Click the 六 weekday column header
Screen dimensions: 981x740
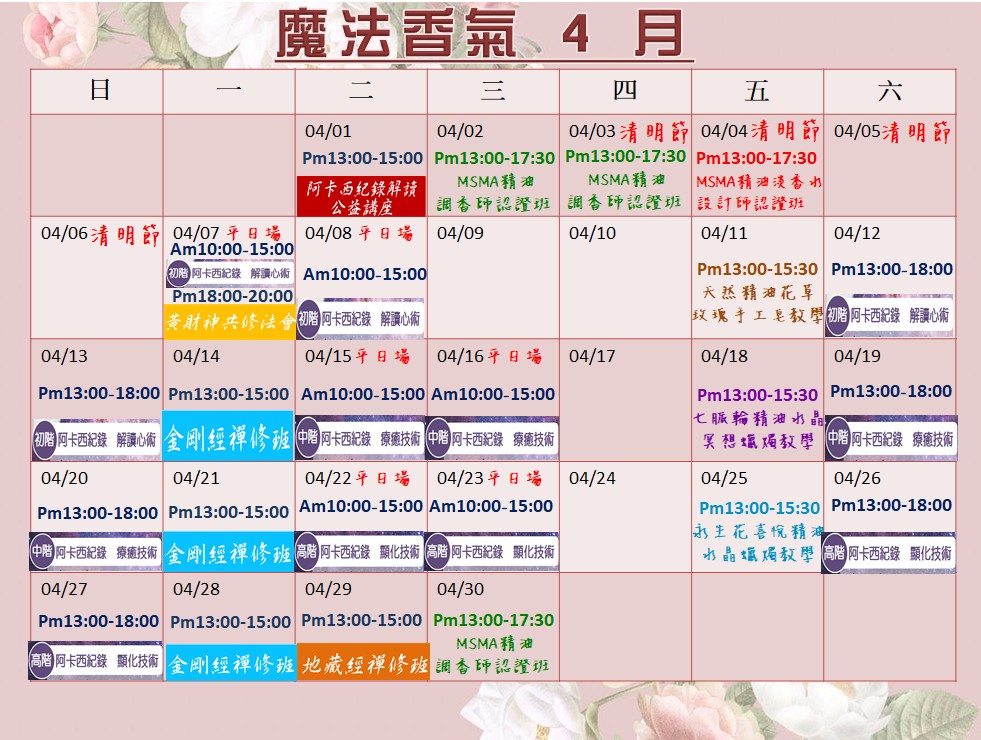tap(889, 92)
